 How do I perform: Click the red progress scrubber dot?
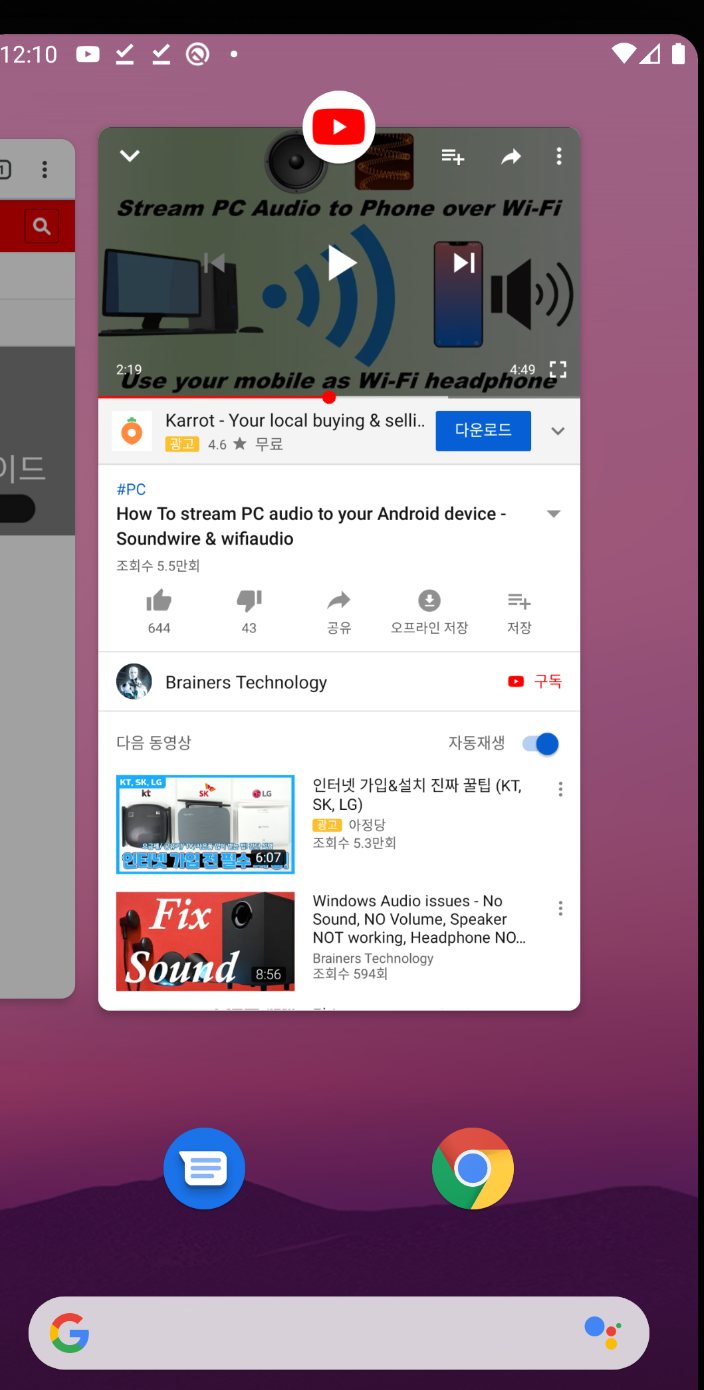(x=329, y=397)
